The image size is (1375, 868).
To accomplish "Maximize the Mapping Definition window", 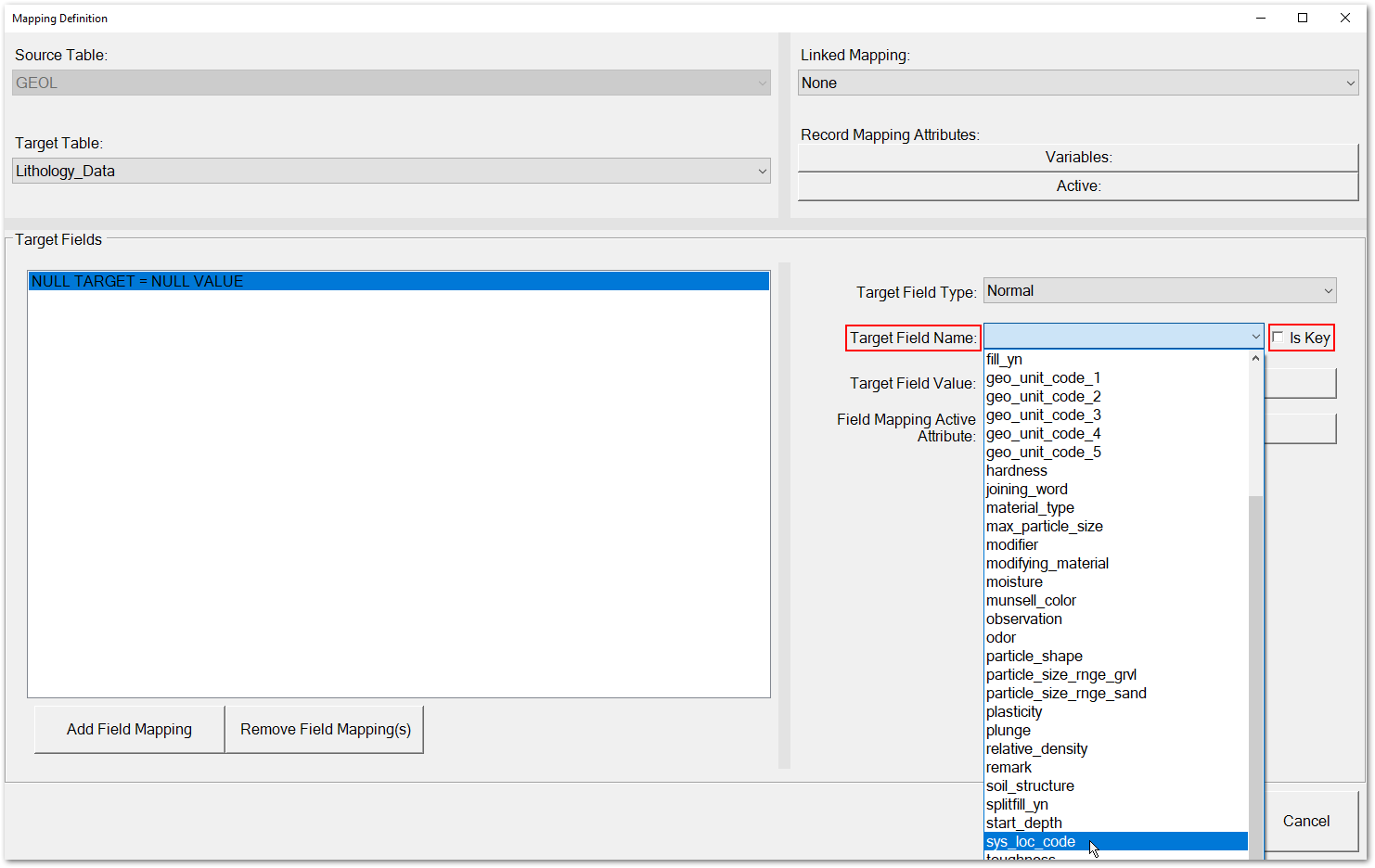I will [1303, 18].
